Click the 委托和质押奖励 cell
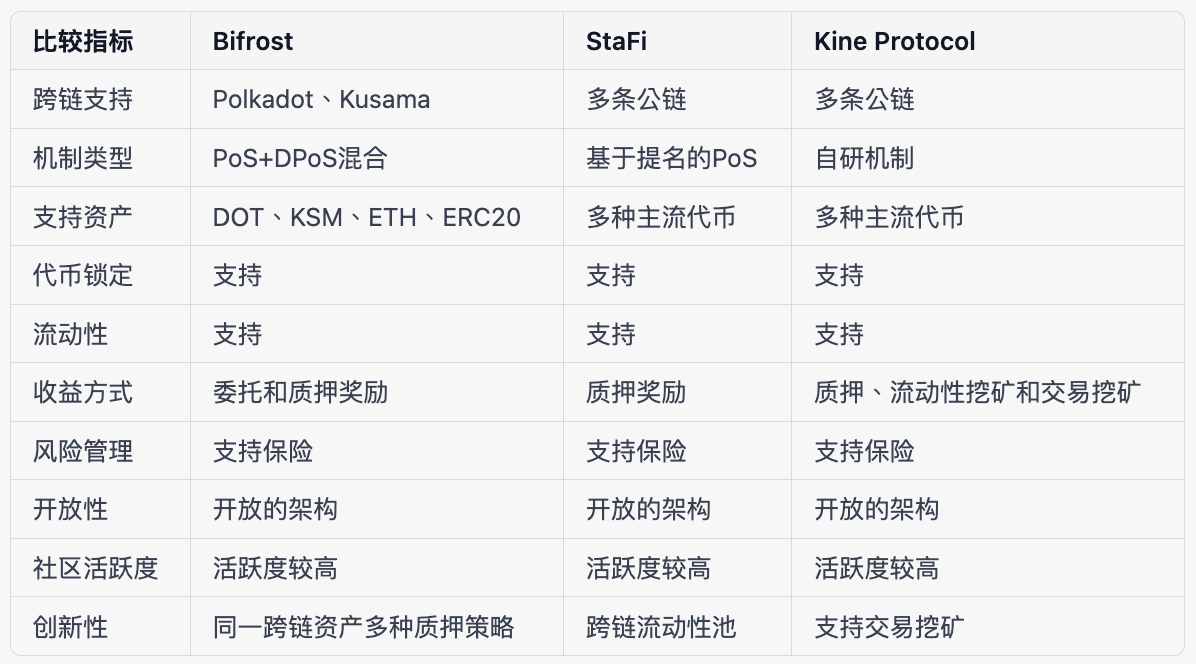This screenshot has width=1196, height=664. [x=300, y=392]
